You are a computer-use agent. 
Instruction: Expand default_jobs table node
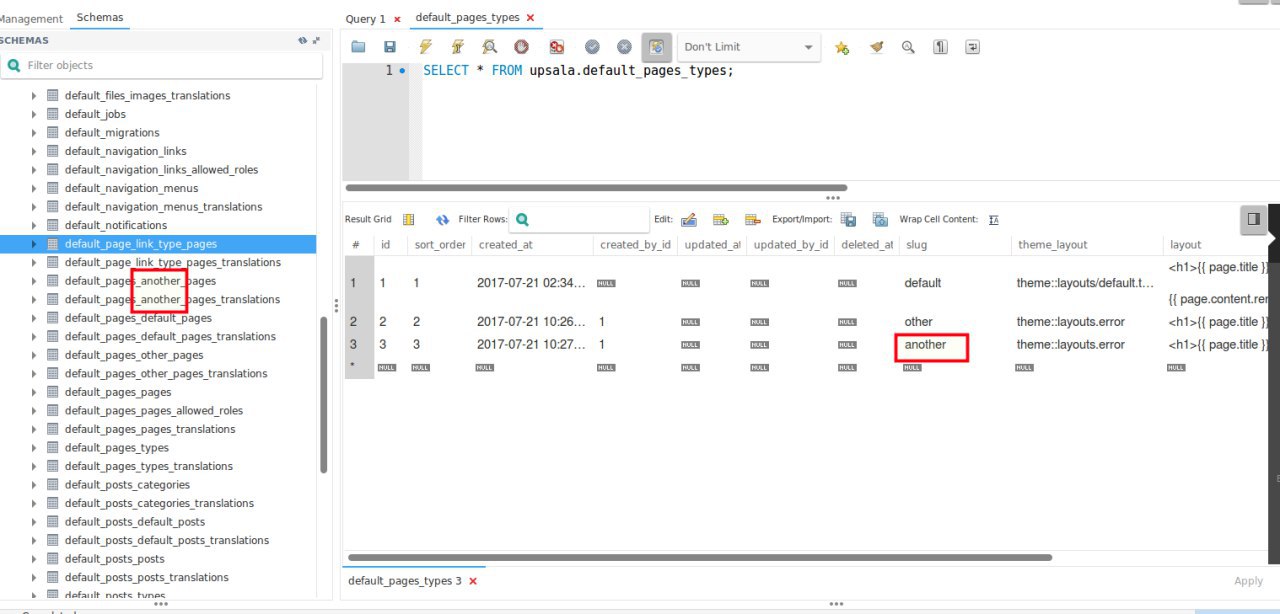[x=33, y=114]
